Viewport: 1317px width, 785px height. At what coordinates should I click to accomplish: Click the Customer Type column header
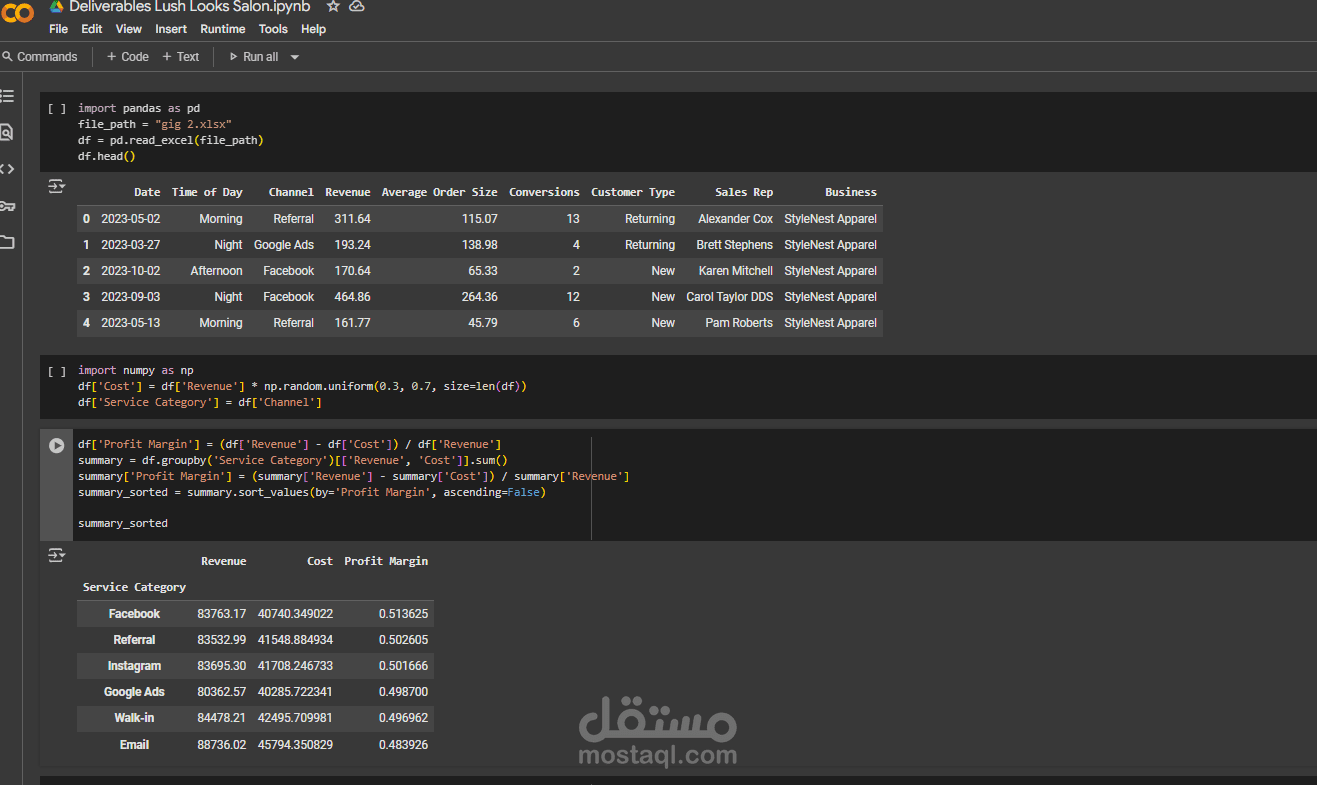click(x=633, y=192)
